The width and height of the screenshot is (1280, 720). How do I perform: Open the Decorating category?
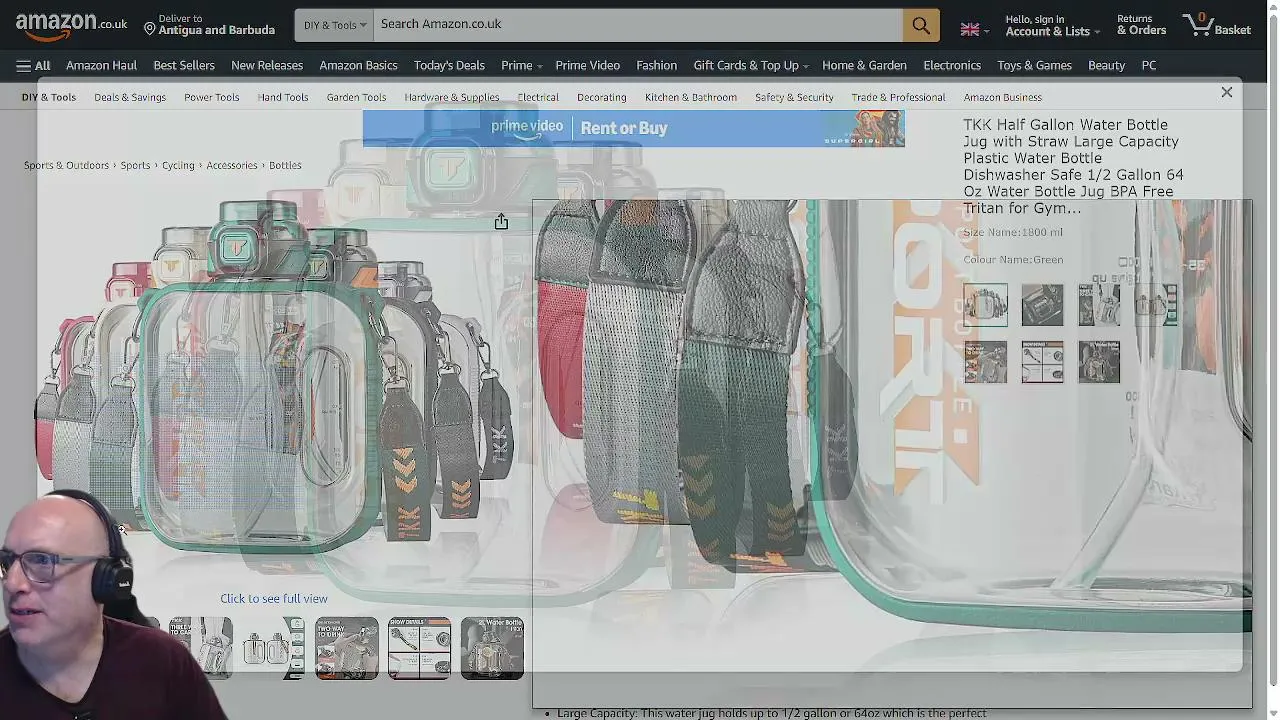[x=602, y=98]
